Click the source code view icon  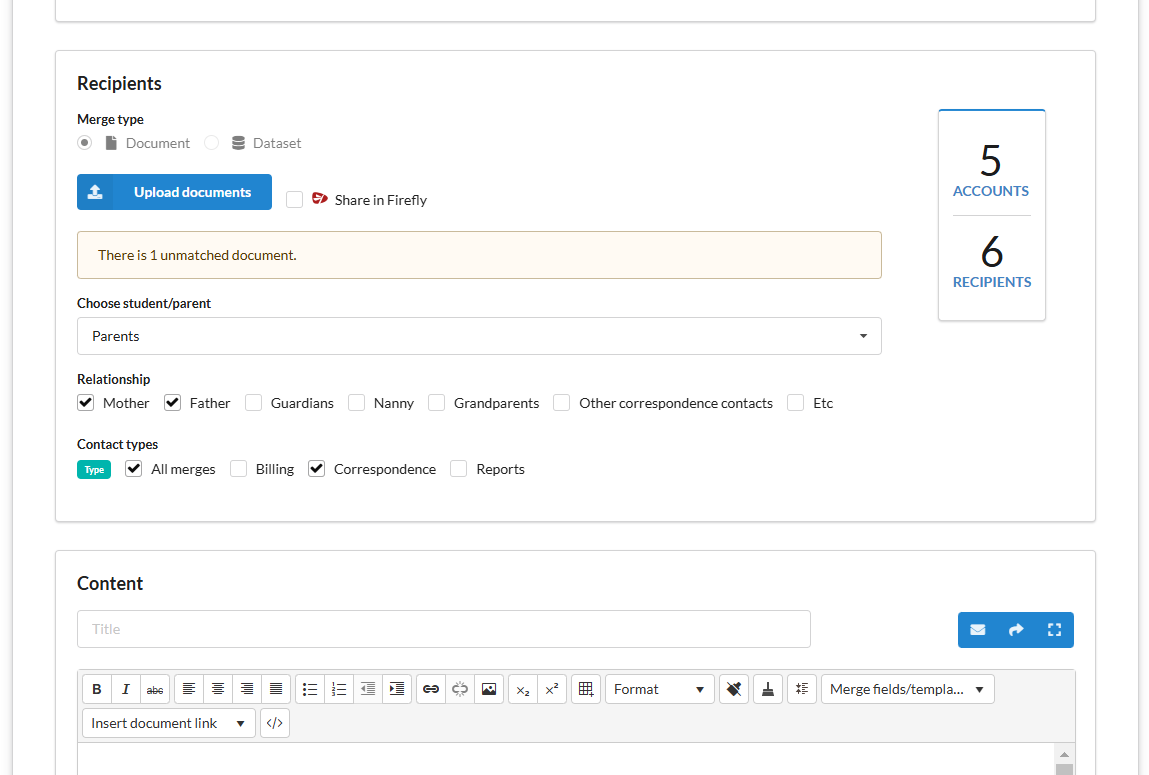pyautogui.click(x=275, y=723)
